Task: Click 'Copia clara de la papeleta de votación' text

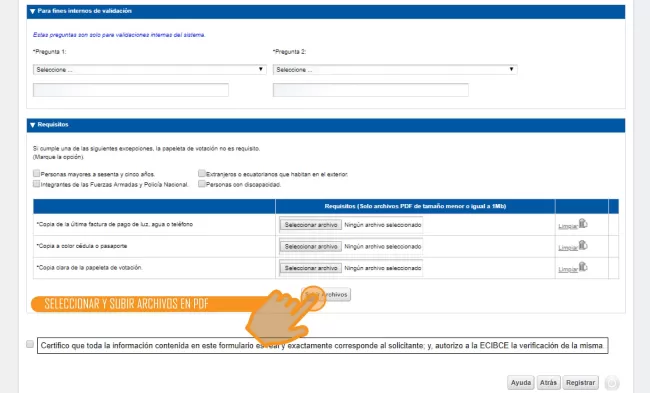Action: tap(89, 267)
